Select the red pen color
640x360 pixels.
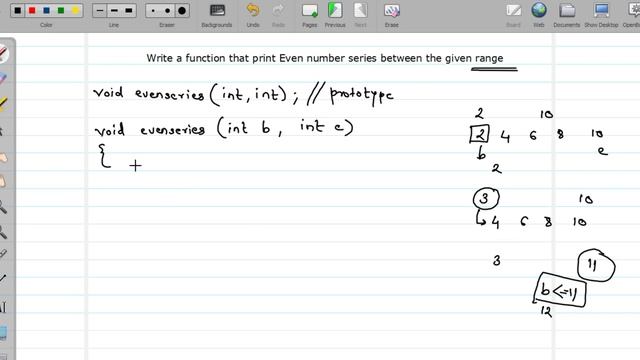32,11
